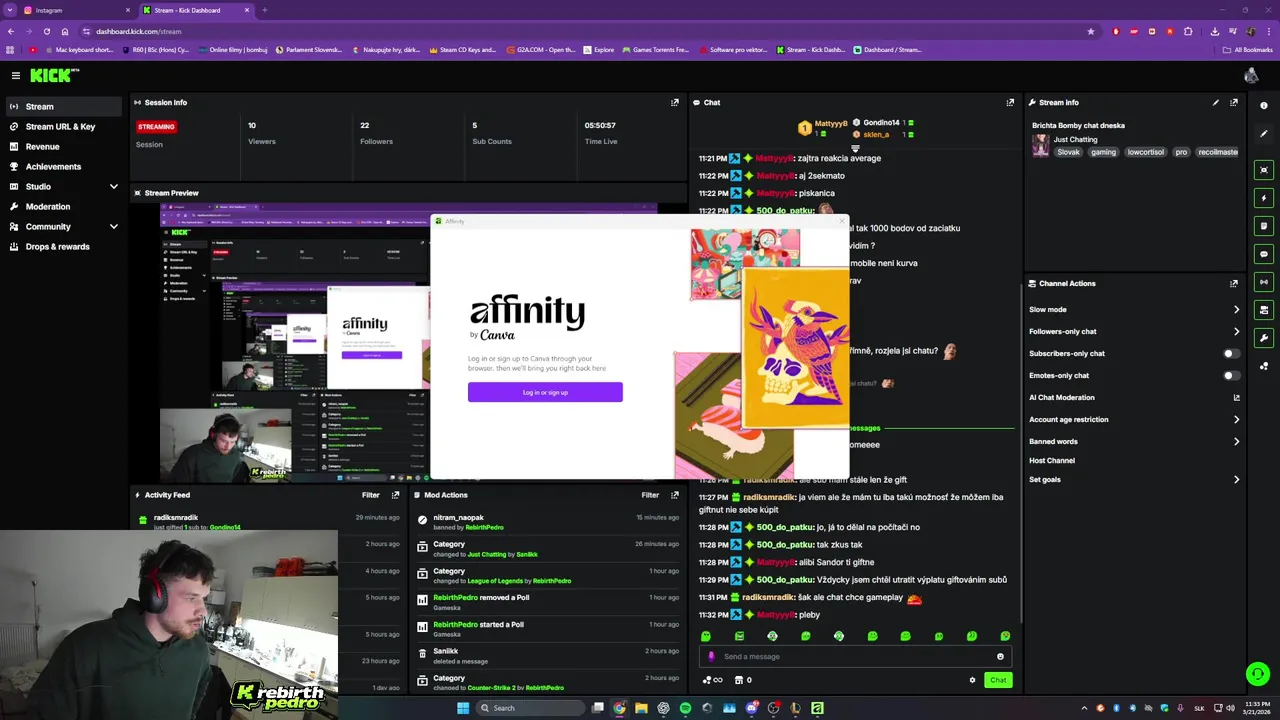
Task: Toggle Emotes-only chat
Action: (x=1232, y=375)
